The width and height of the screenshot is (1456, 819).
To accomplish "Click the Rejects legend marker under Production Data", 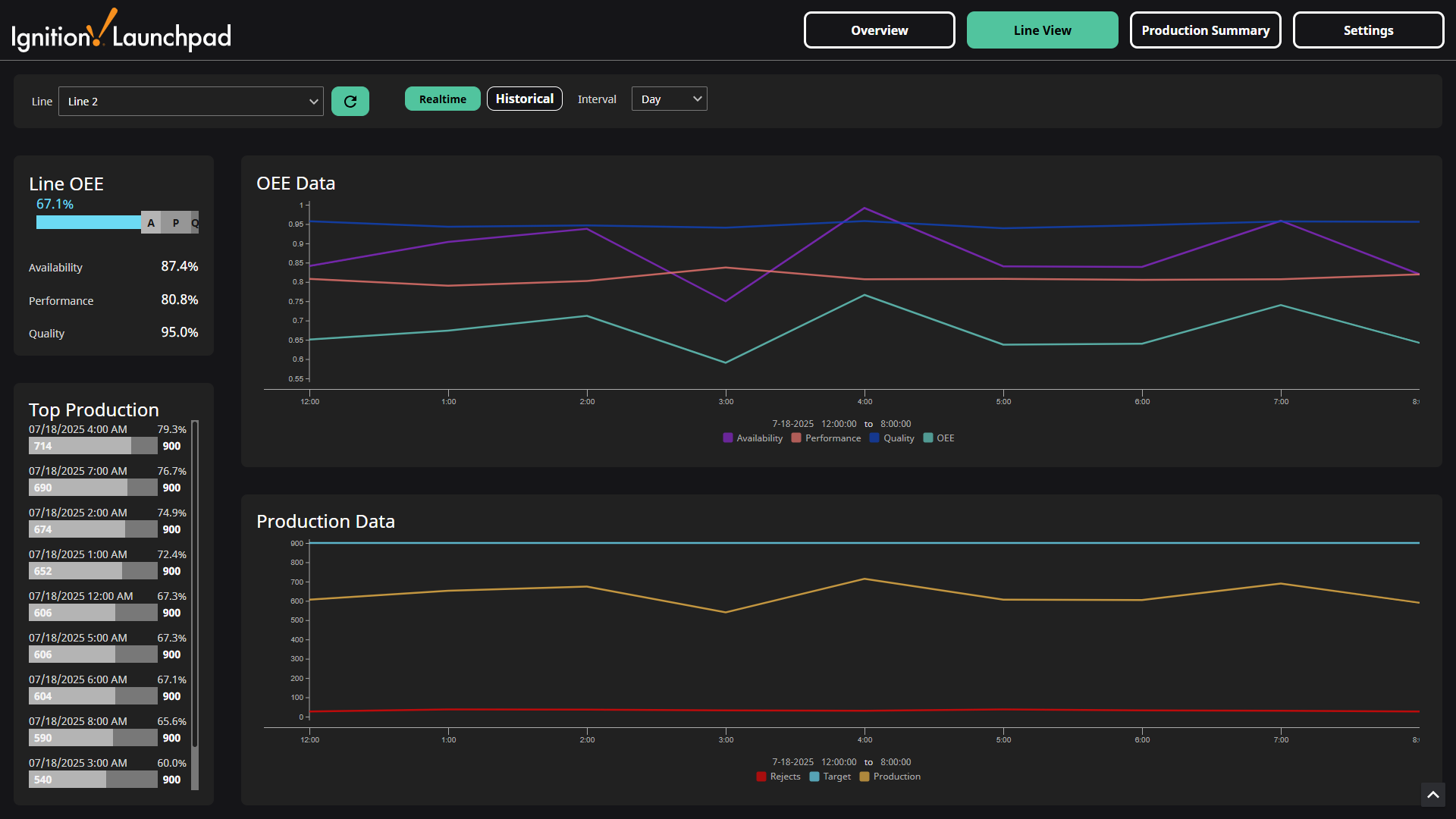I will coord(761,777).
